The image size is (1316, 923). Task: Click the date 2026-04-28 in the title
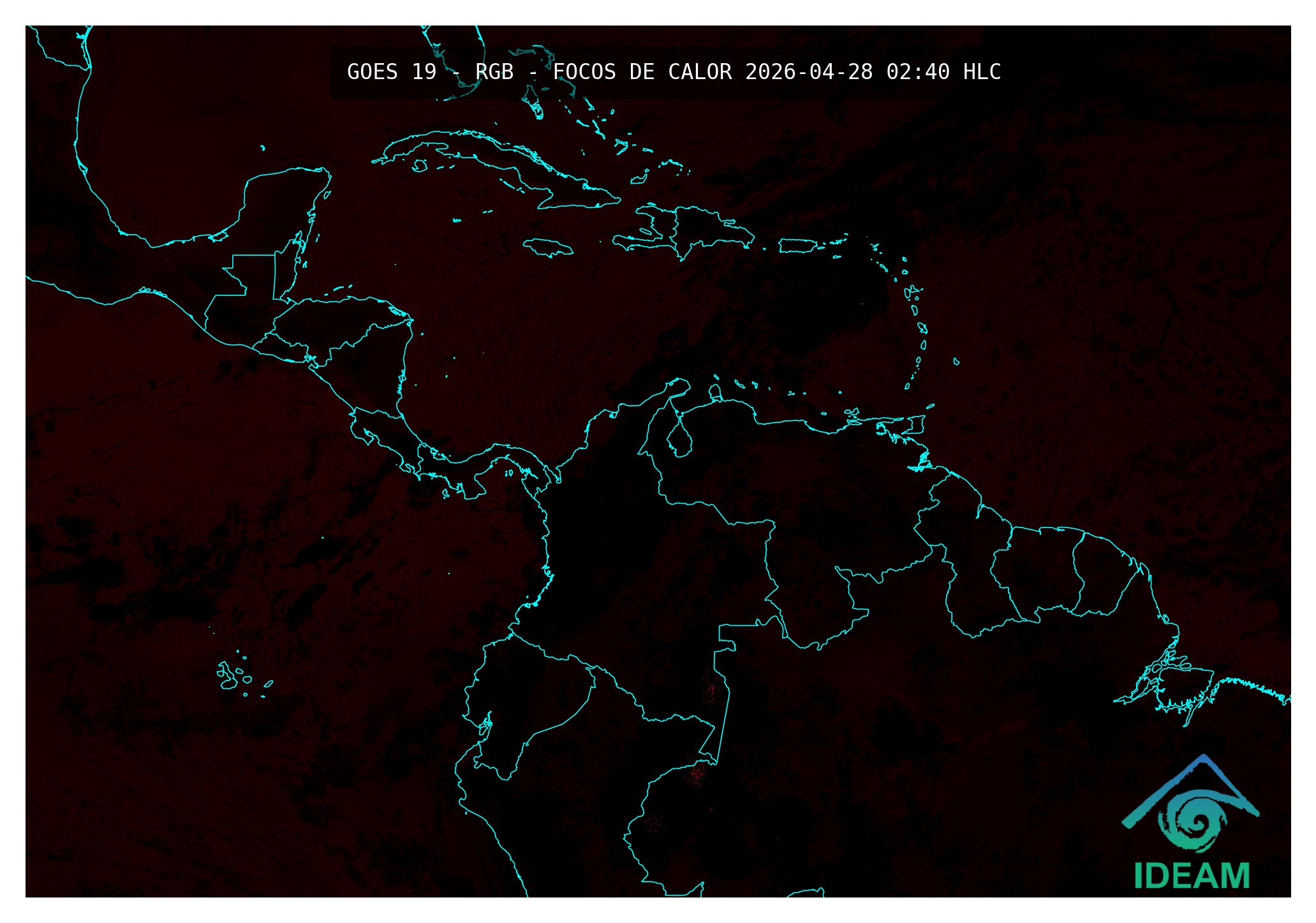click(x=809, y=72)
